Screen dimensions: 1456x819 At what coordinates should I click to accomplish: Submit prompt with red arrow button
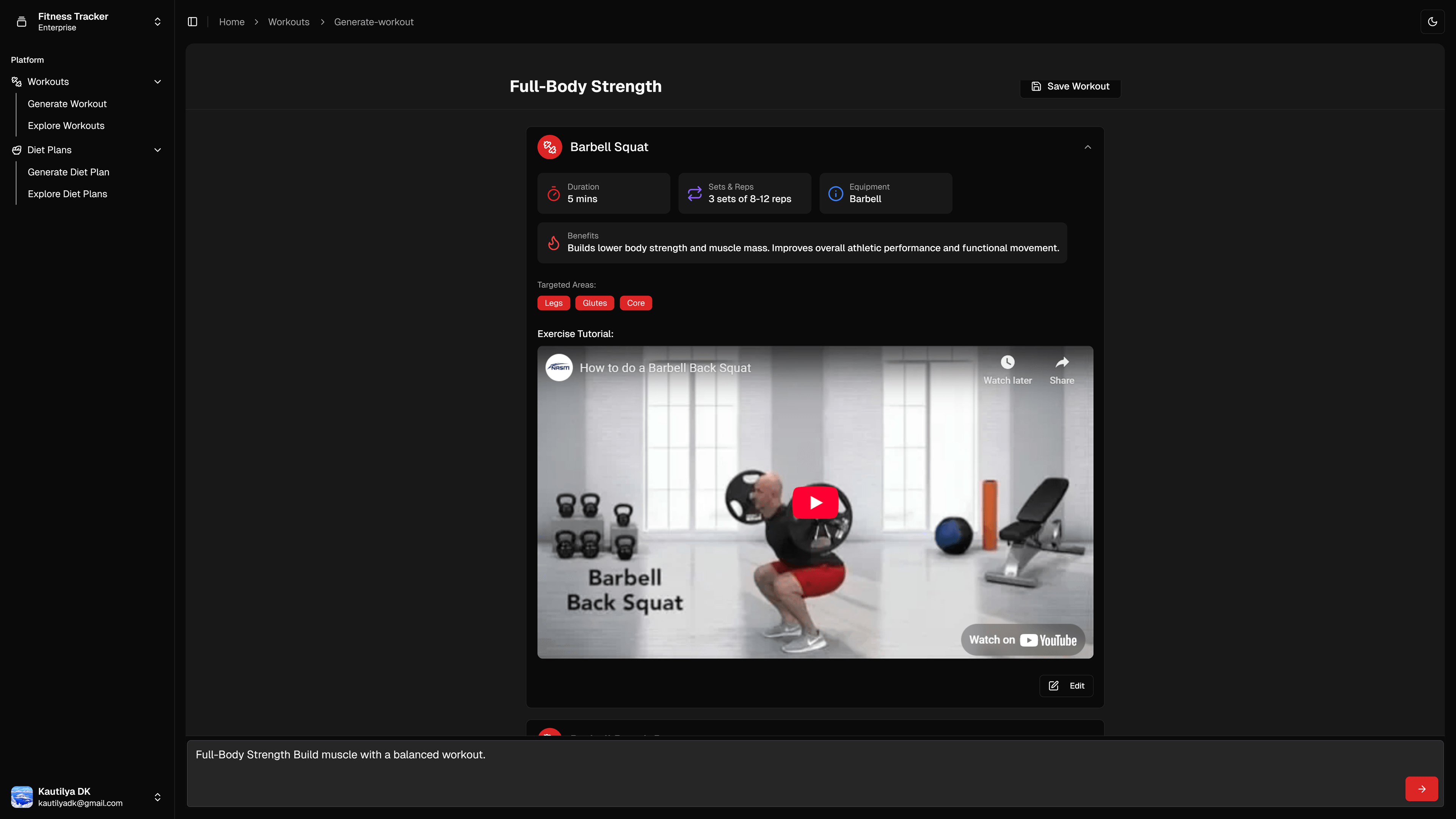pos(1421,789)
